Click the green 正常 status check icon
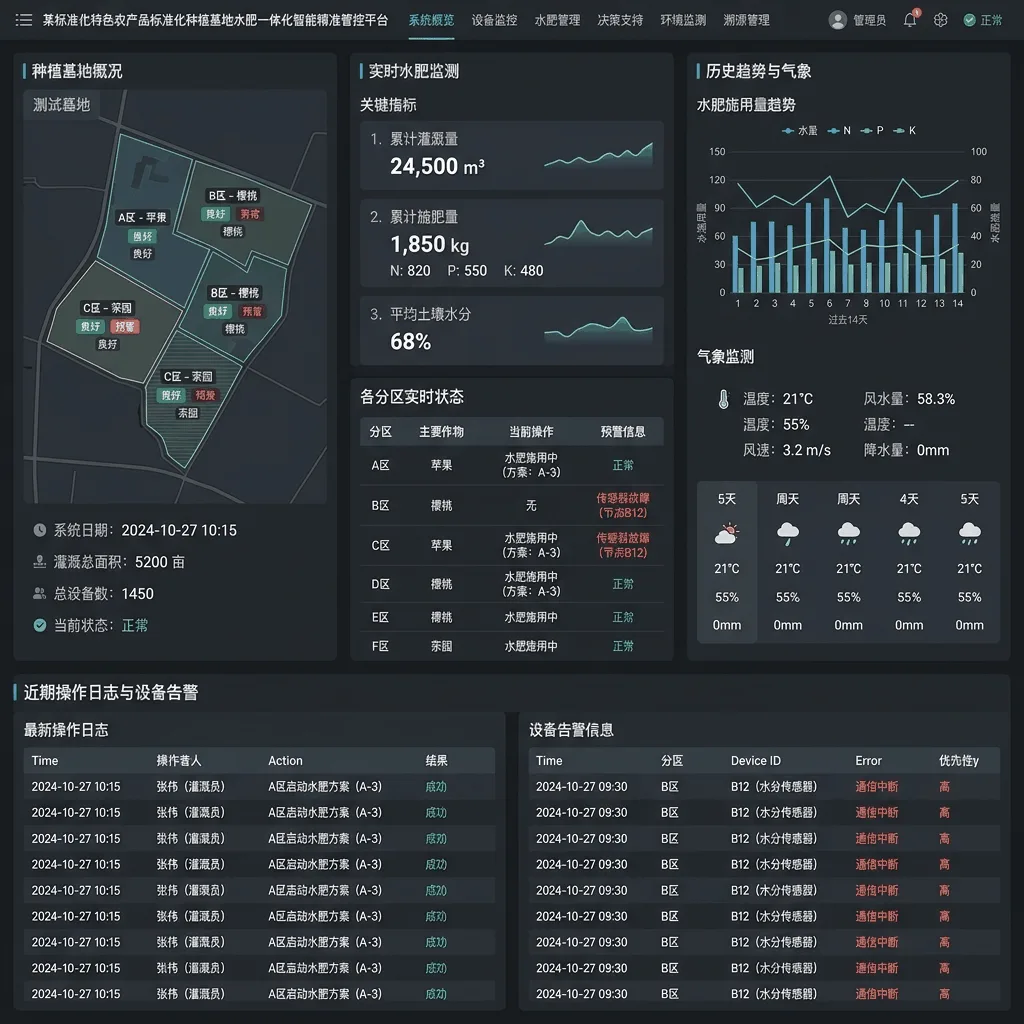The height and width of the screenshot is (1024, 1024). pos(969,20)
